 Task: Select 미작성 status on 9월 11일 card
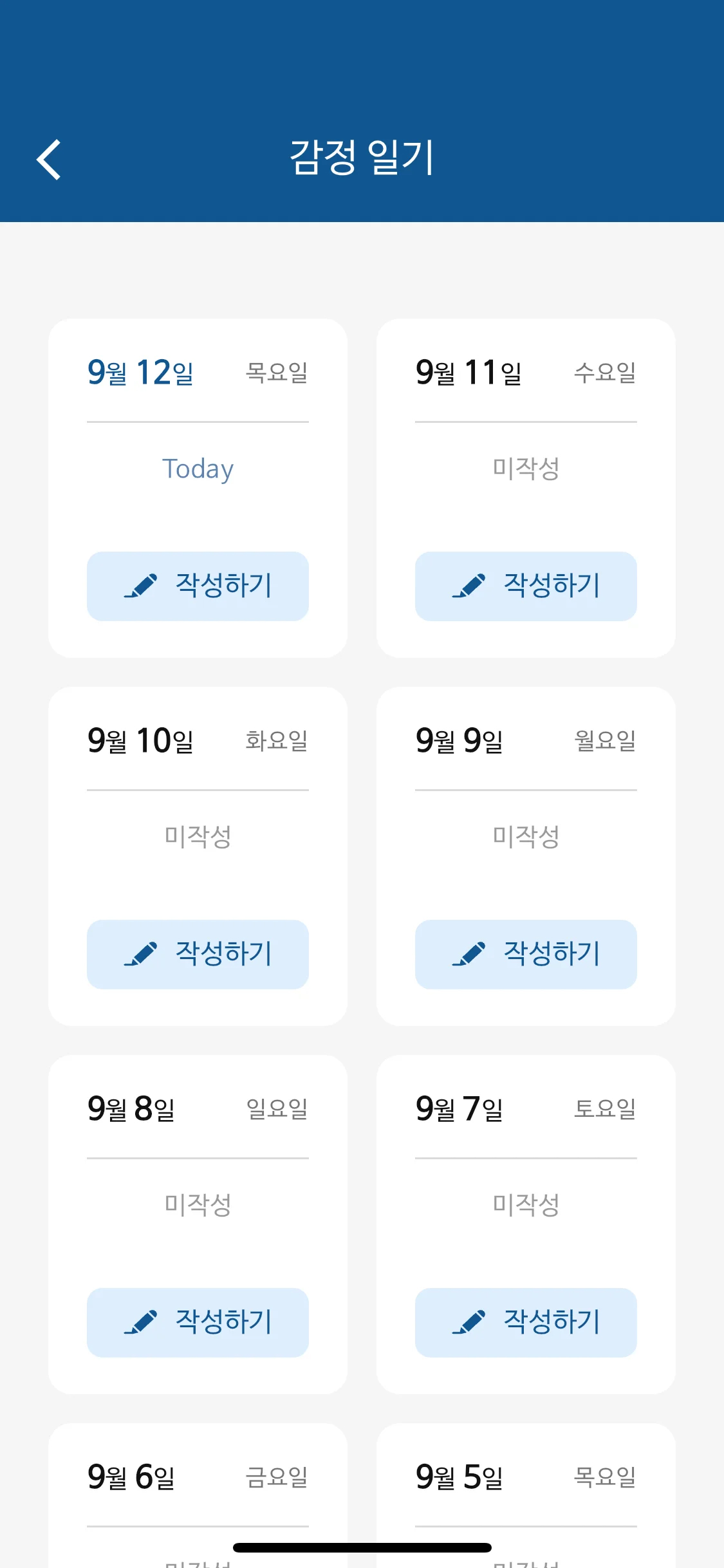(x=526, y=468)
